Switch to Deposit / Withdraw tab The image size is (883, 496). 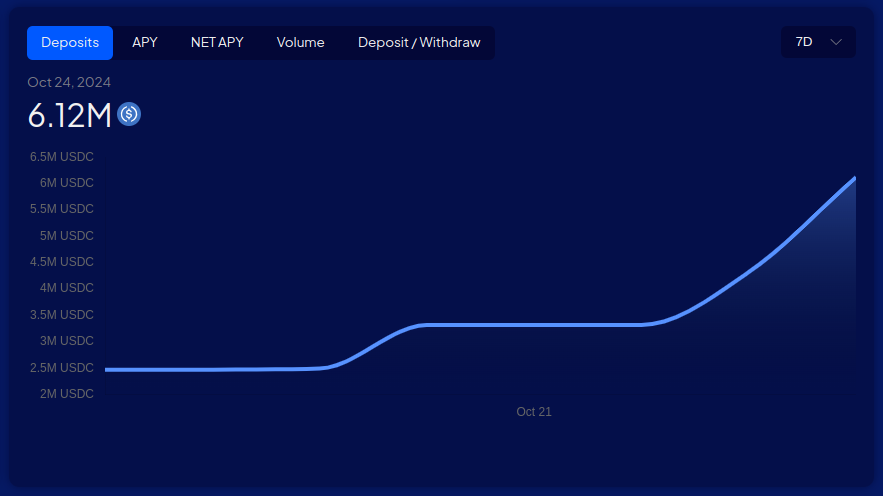pos(419,43)
